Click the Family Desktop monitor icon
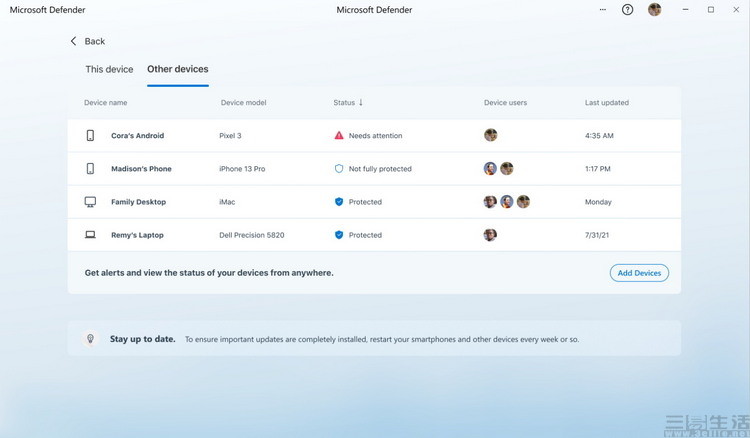 point(90,202)
